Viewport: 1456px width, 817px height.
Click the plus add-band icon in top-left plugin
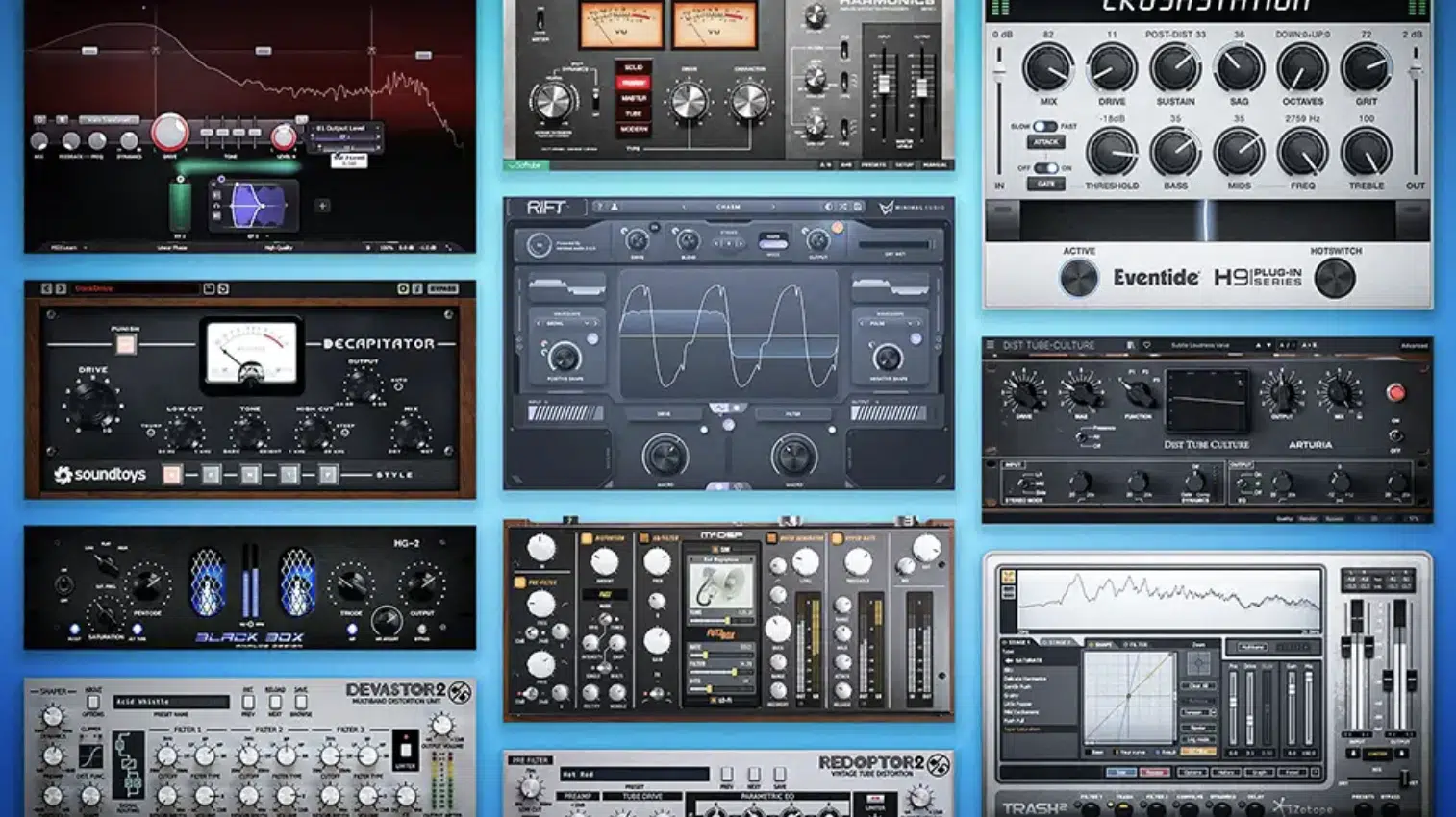point(322,205)
